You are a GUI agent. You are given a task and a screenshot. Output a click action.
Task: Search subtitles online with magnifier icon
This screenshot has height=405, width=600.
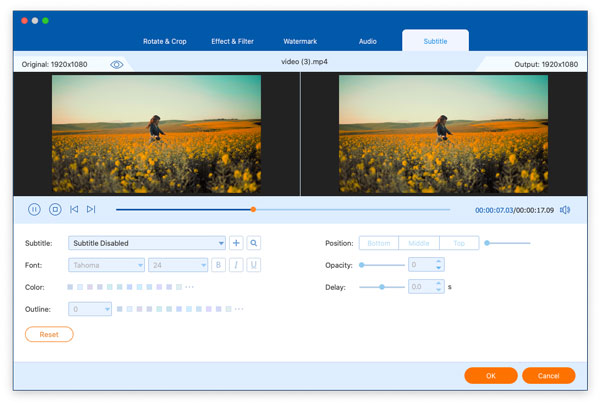click(x=254, y=243)
